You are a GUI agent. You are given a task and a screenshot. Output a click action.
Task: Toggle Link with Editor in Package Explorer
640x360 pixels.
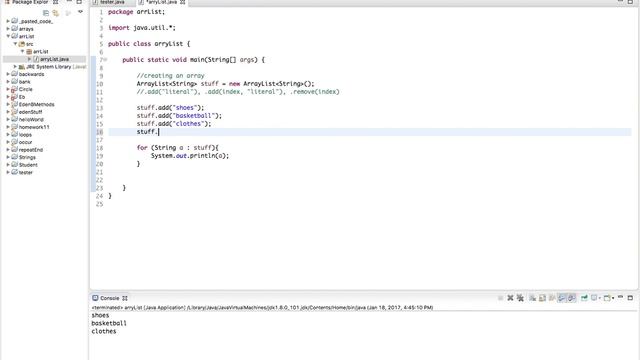point(56,13)
